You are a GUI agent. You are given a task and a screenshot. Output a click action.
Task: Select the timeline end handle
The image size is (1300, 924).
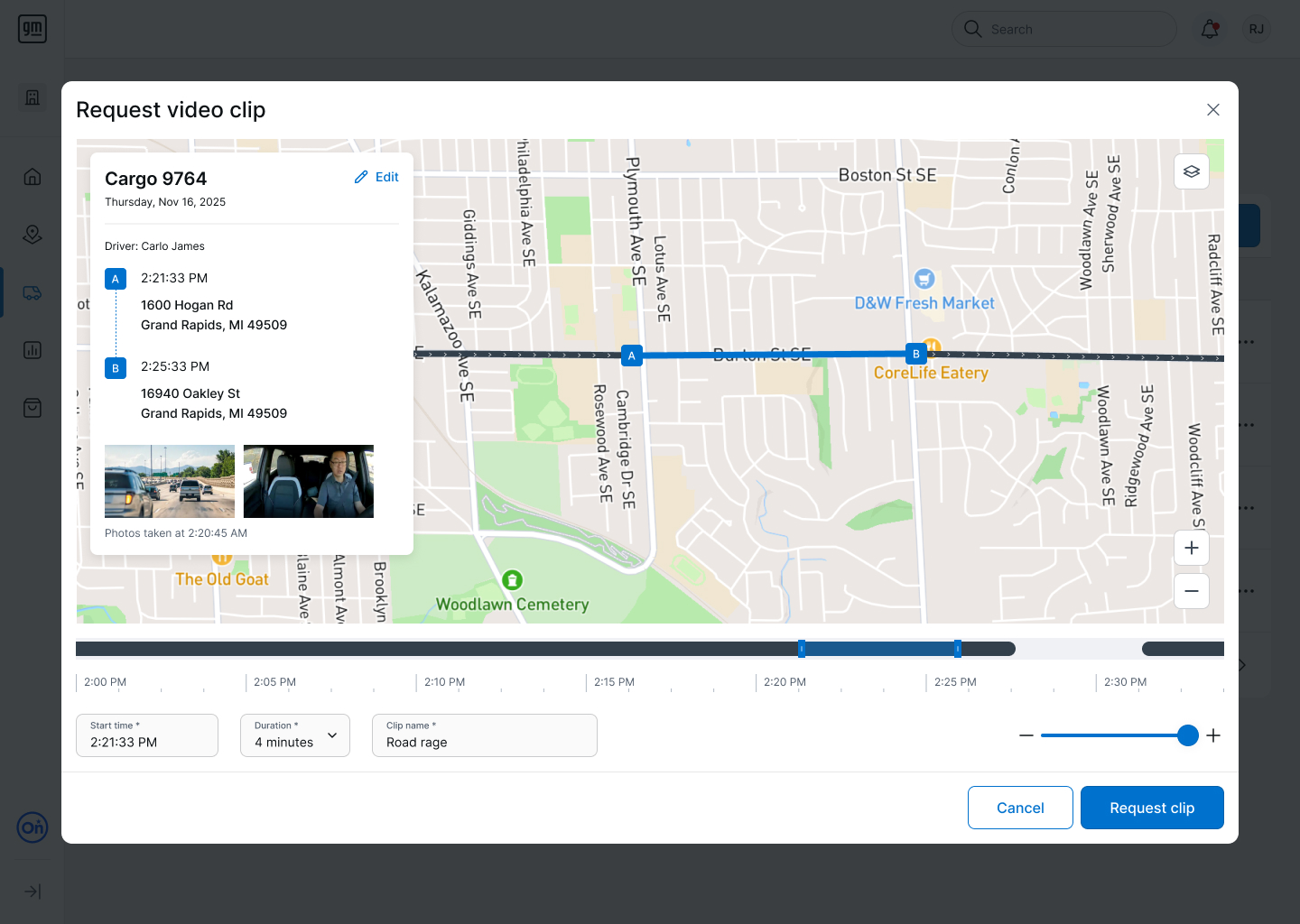coord(958,649)
